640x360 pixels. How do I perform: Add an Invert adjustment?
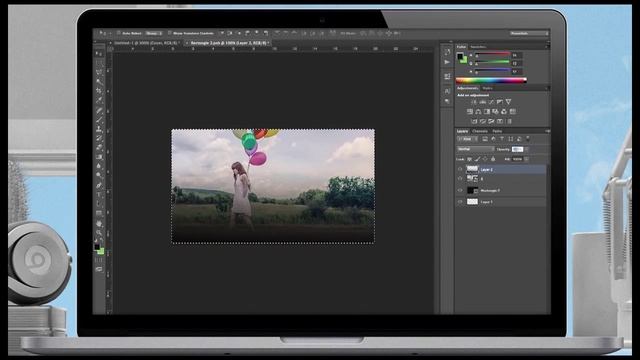[474, 122]
